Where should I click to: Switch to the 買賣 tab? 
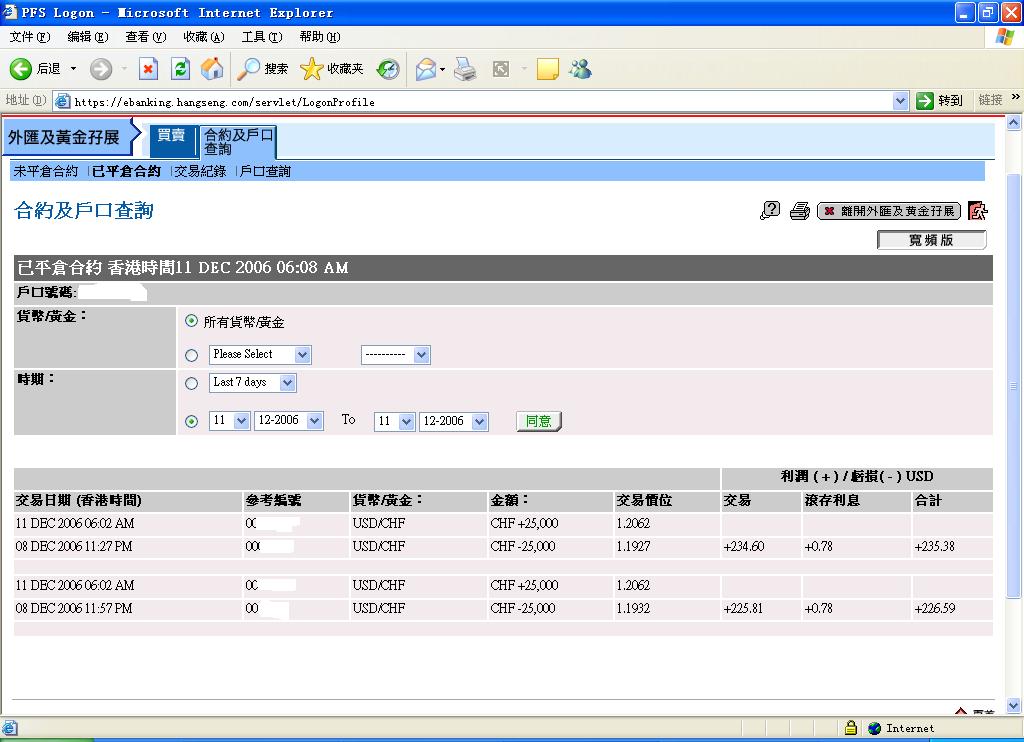[172, 141]
